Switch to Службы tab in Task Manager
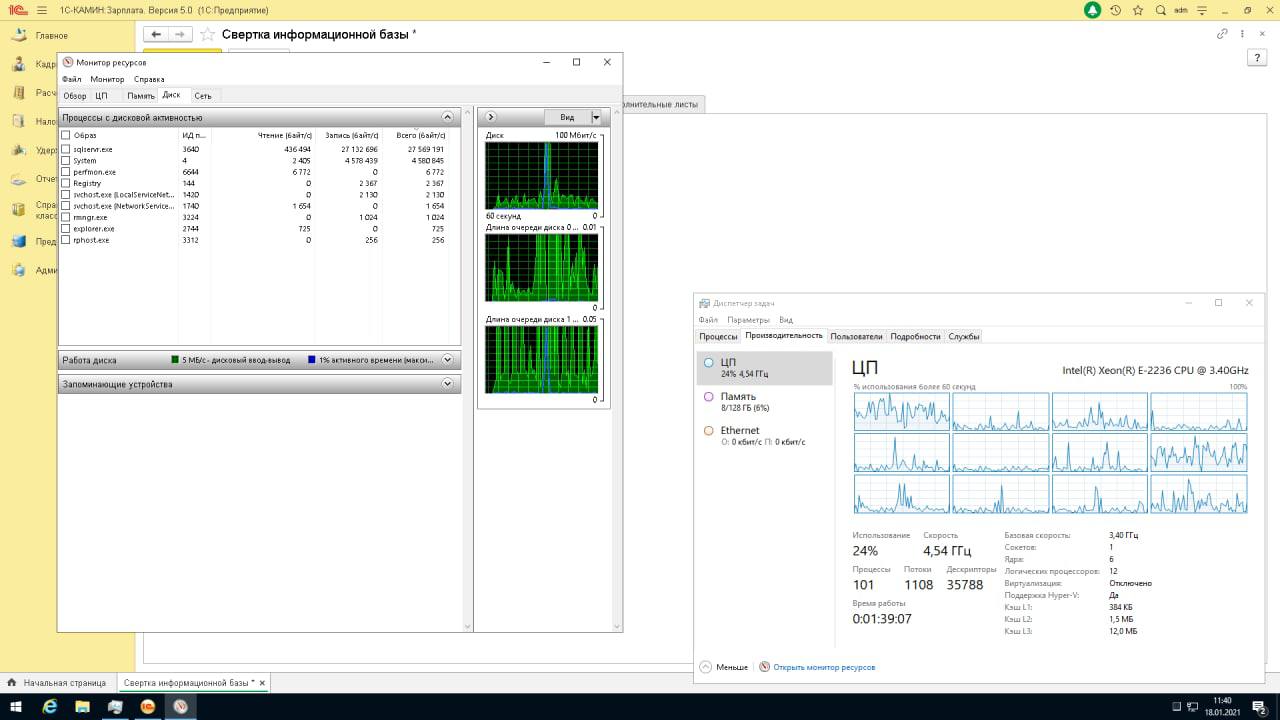This screenshot has width=1280, height=720. click(x=964, y=337)
